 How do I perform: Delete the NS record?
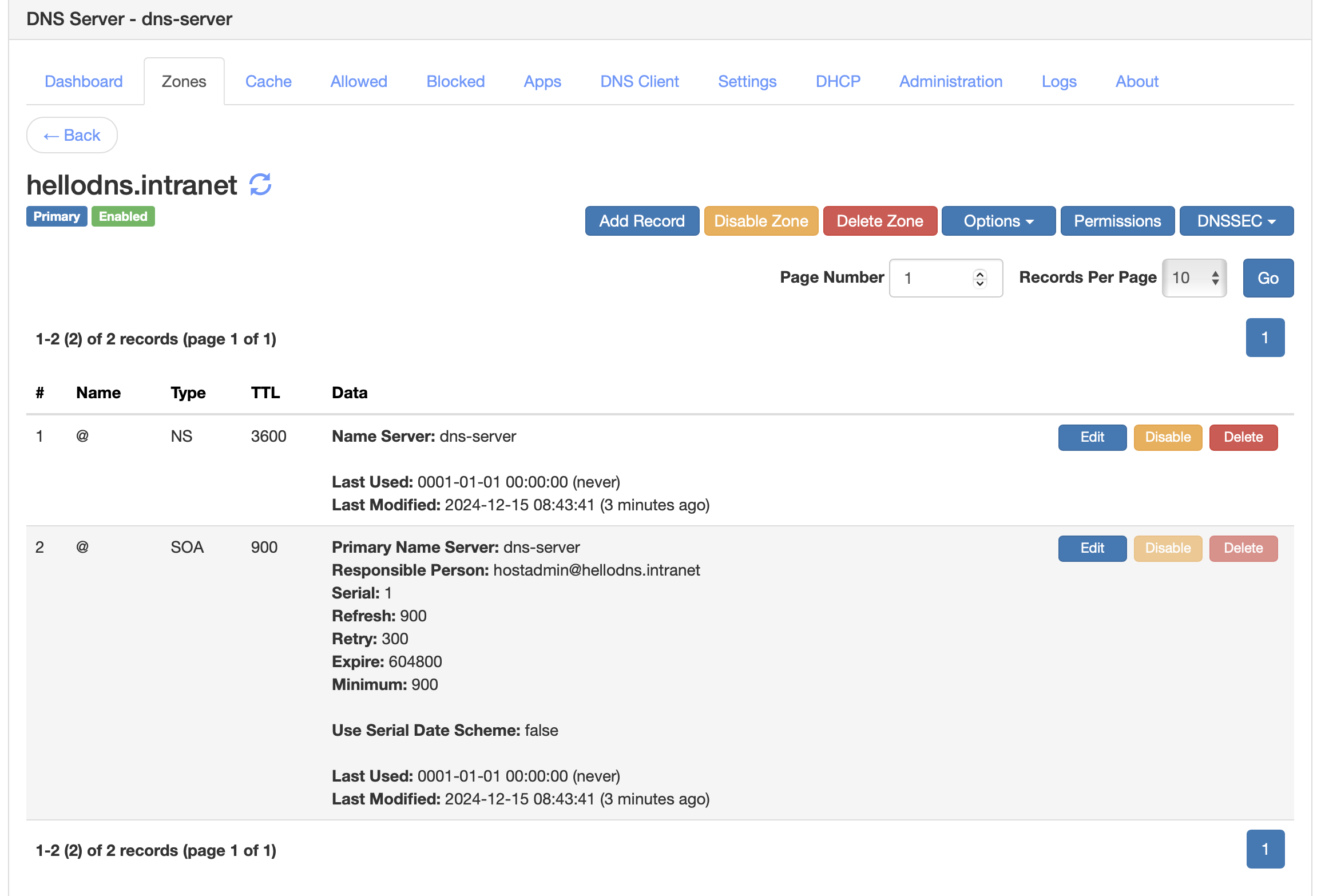(1243, 437)
